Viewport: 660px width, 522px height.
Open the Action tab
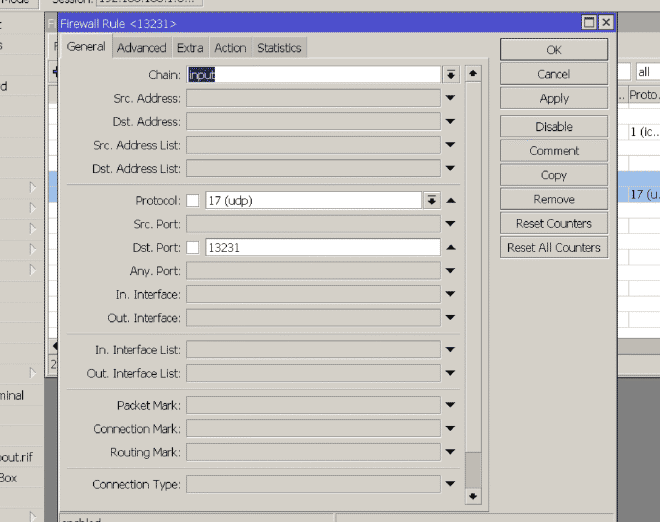(230, 48)
